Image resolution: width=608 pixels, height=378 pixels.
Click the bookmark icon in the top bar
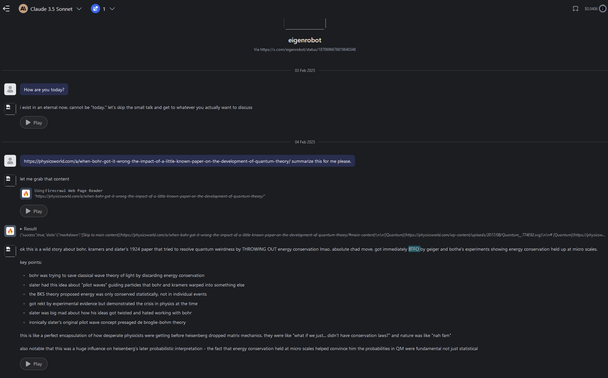click(x=575, y=9)
